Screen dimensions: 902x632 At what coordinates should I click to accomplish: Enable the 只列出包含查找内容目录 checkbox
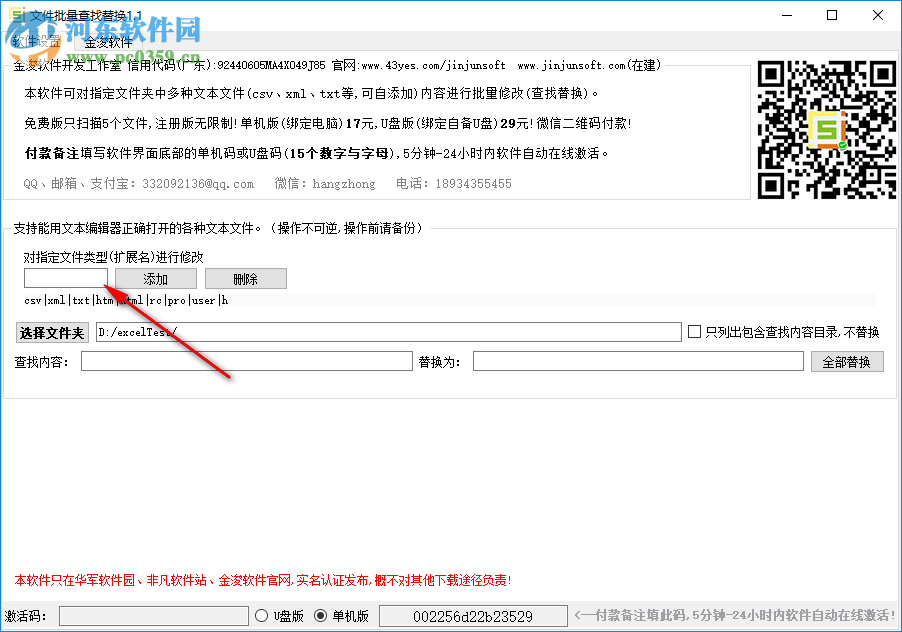click(x=695, y=331)
